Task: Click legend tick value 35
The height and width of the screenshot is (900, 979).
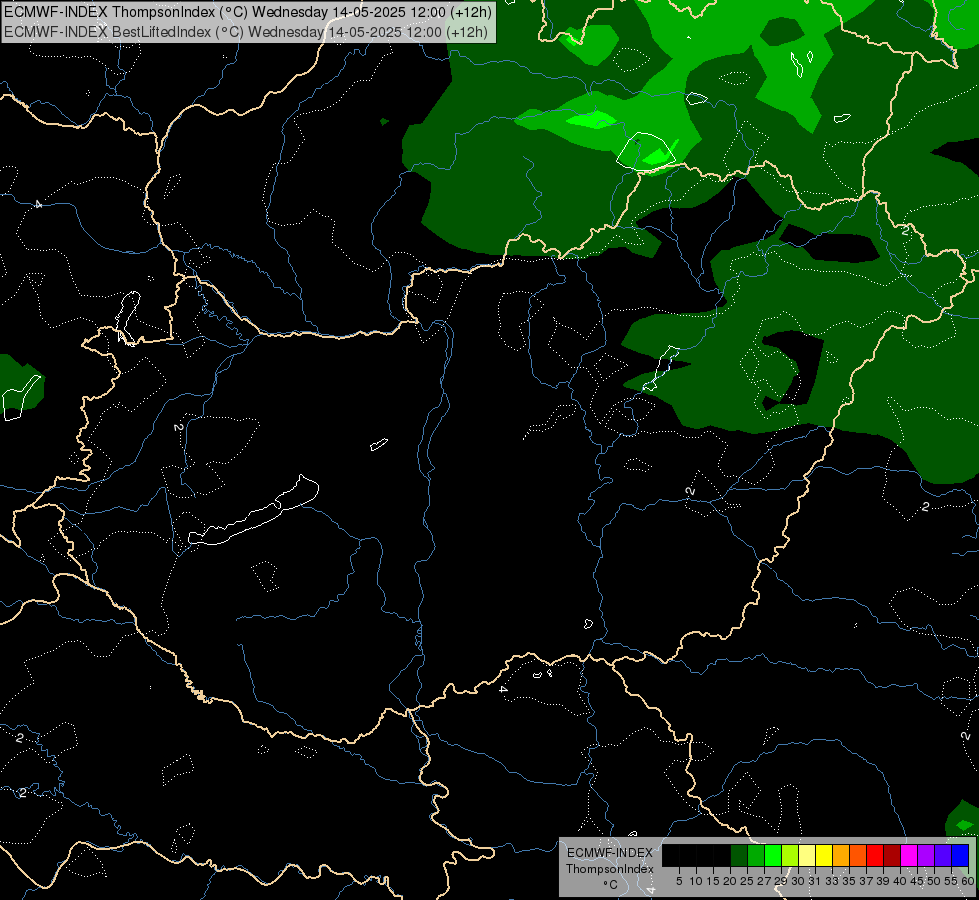Action: (849, 881)
